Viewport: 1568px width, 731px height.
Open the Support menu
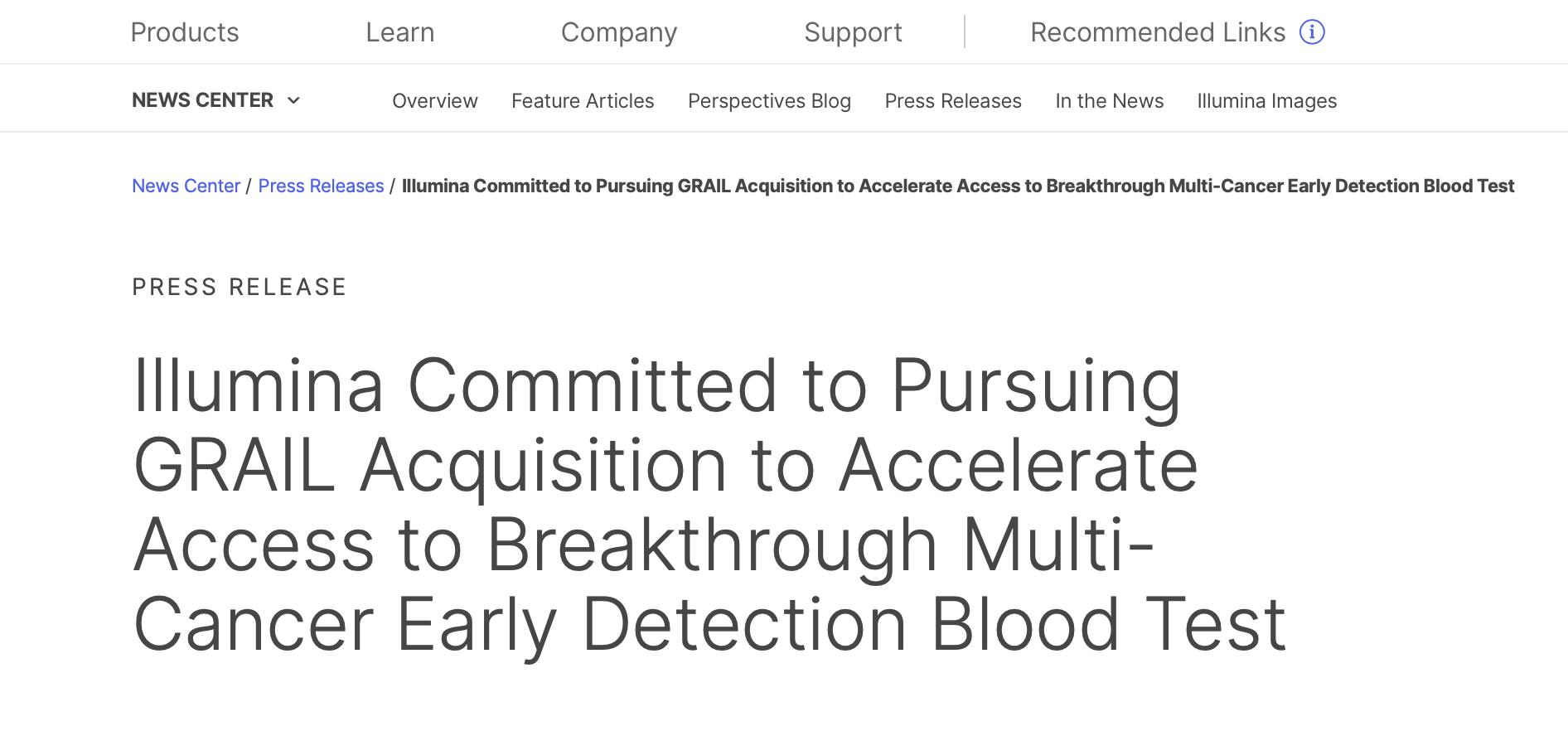pyautogui.click(x=853, y=32)
